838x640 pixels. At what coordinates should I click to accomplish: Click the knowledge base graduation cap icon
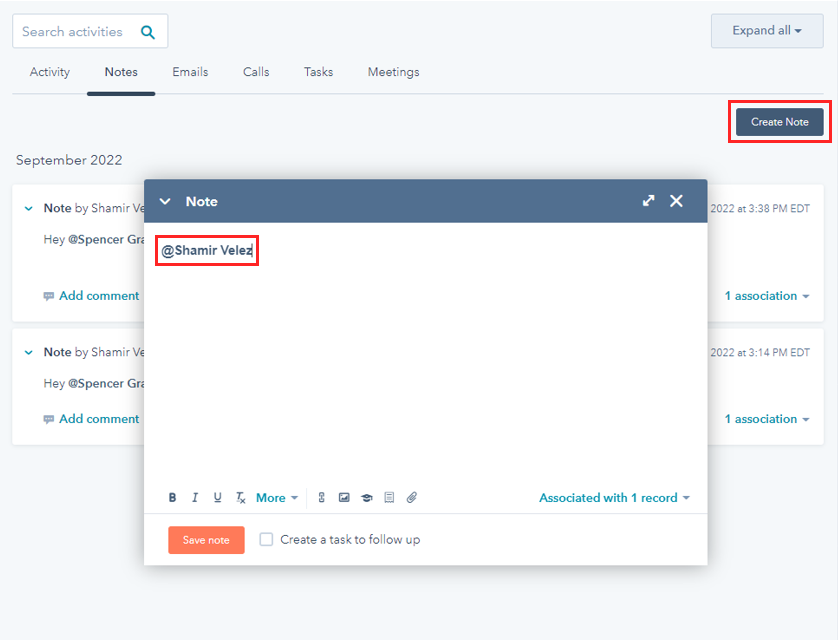[367, 498]
